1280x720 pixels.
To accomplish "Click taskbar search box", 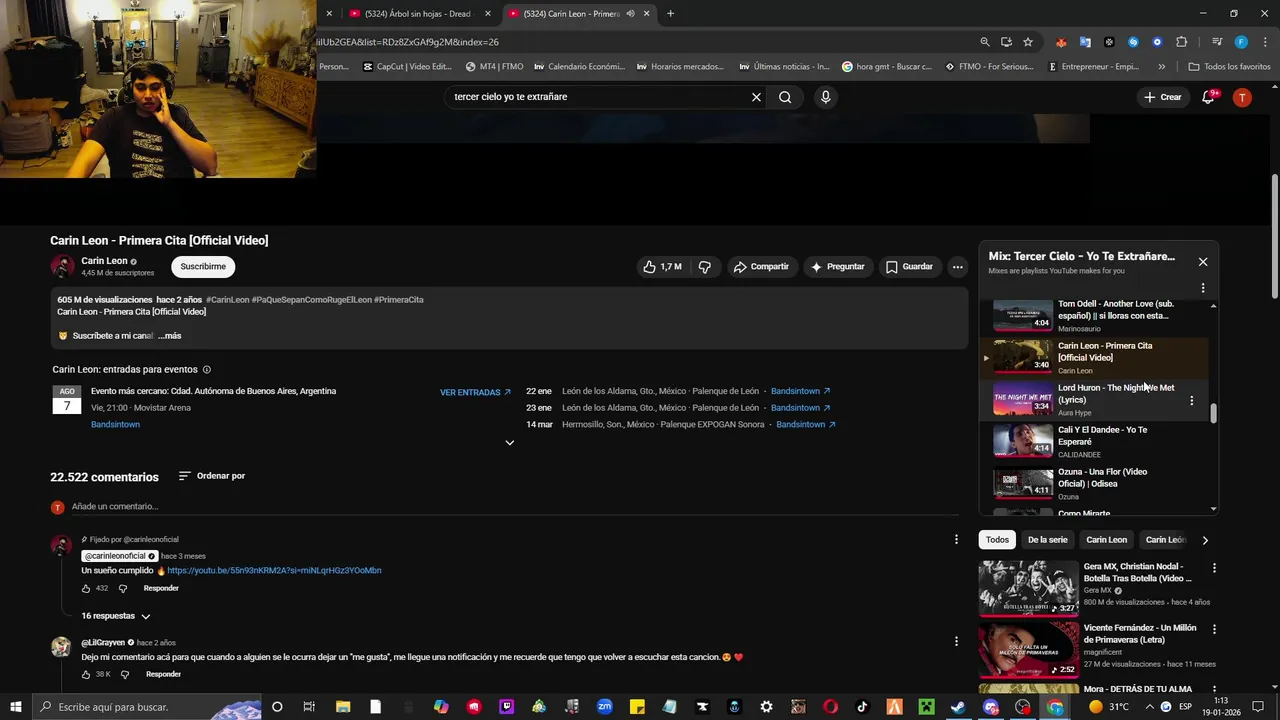I will tap(145, 707).
